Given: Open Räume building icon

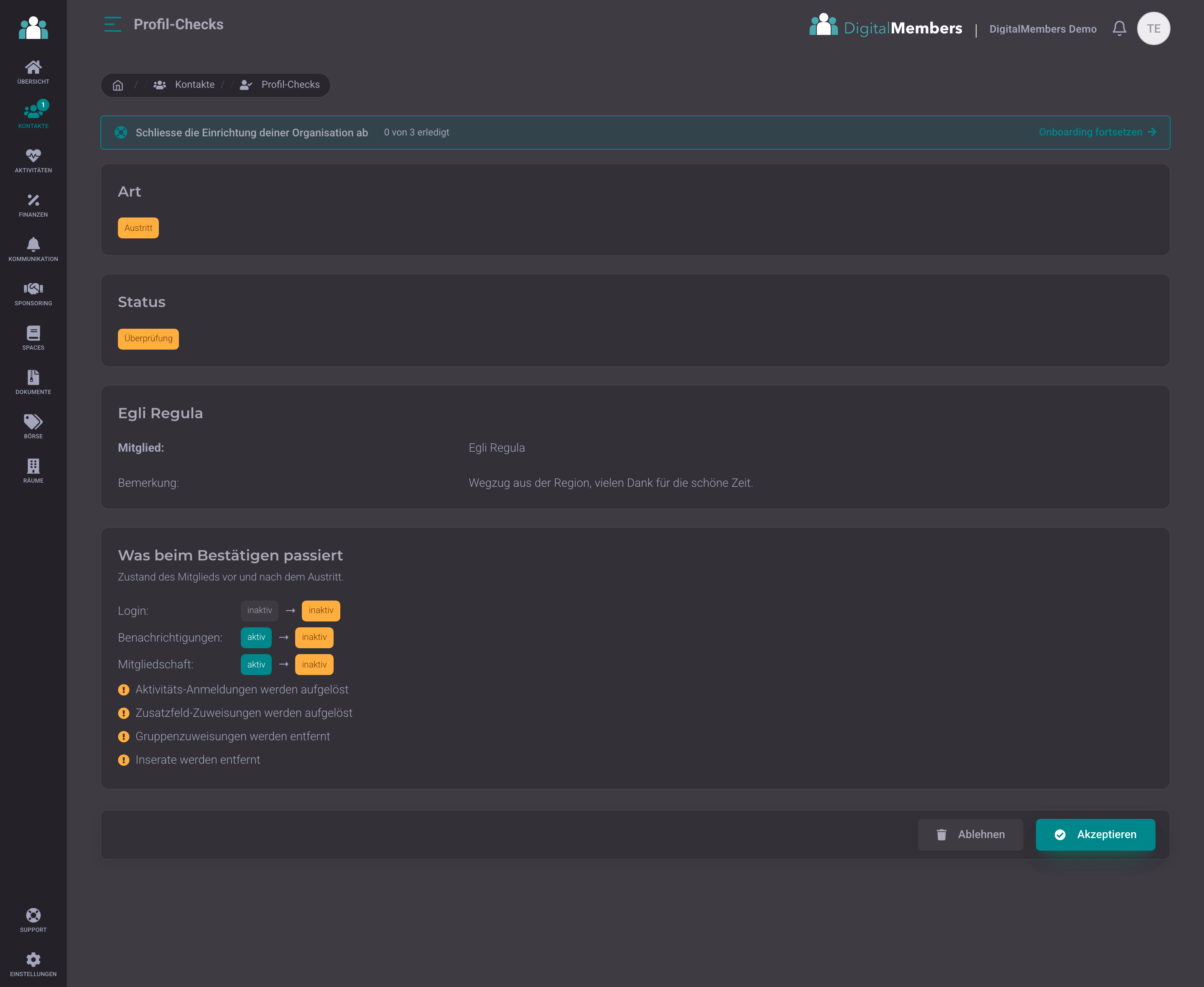Looking at the screenshot, I should point(33,465).
